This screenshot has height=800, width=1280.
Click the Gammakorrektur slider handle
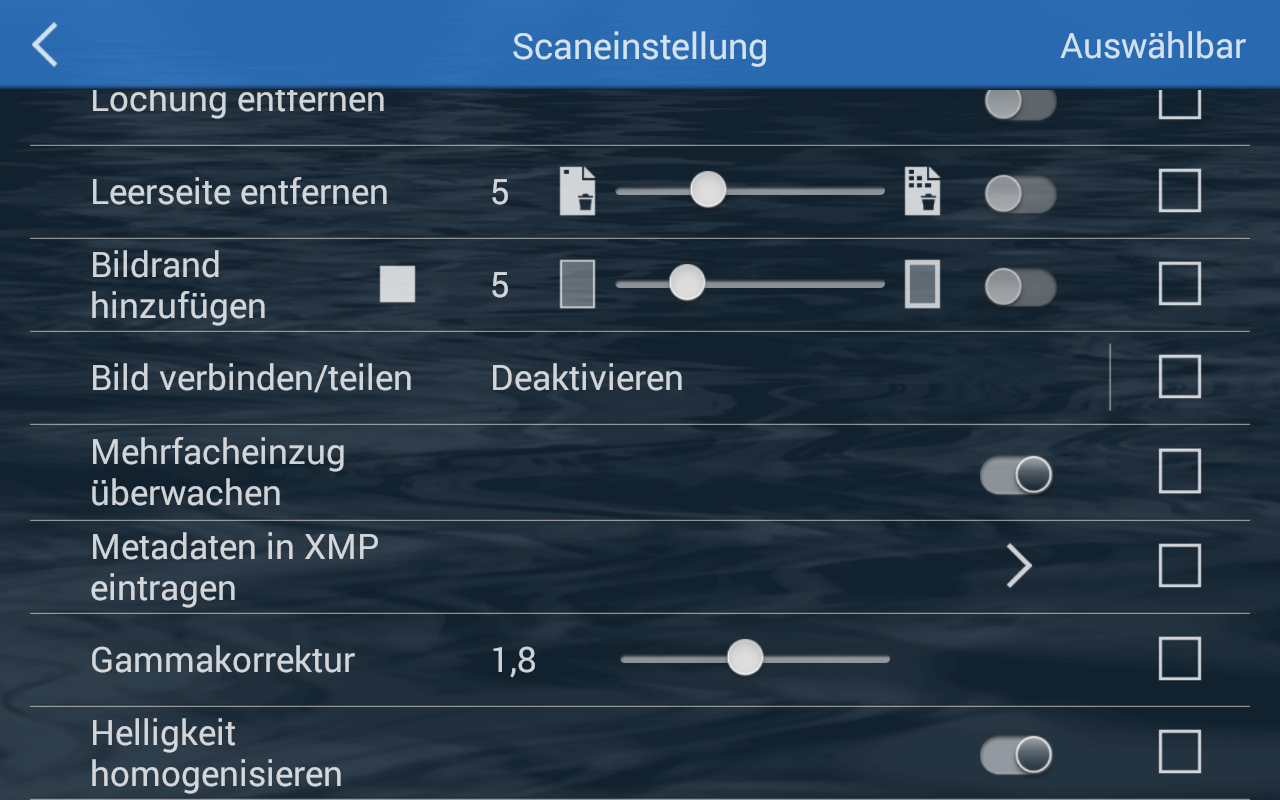tap(745, 658)
